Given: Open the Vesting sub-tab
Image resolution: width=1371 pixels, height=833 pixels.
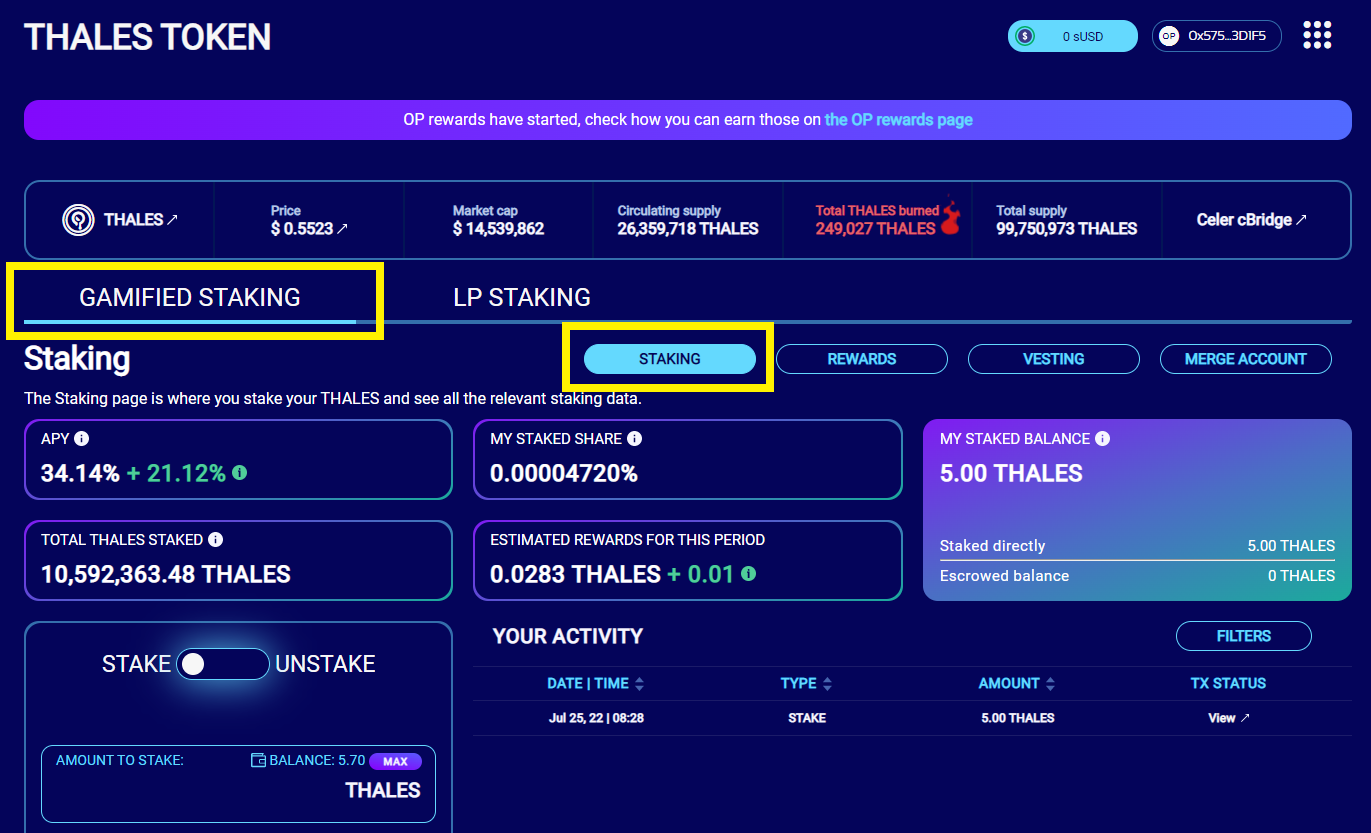Looking at the screenshot, I should (1054, 359).
